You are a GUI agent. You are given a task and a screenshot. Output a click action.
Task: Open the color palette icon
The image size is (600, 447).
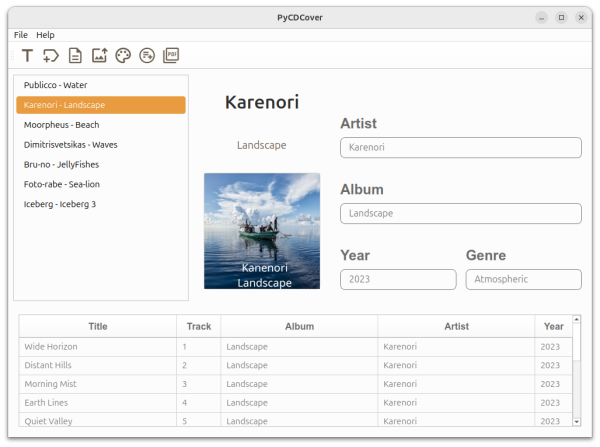123,56
